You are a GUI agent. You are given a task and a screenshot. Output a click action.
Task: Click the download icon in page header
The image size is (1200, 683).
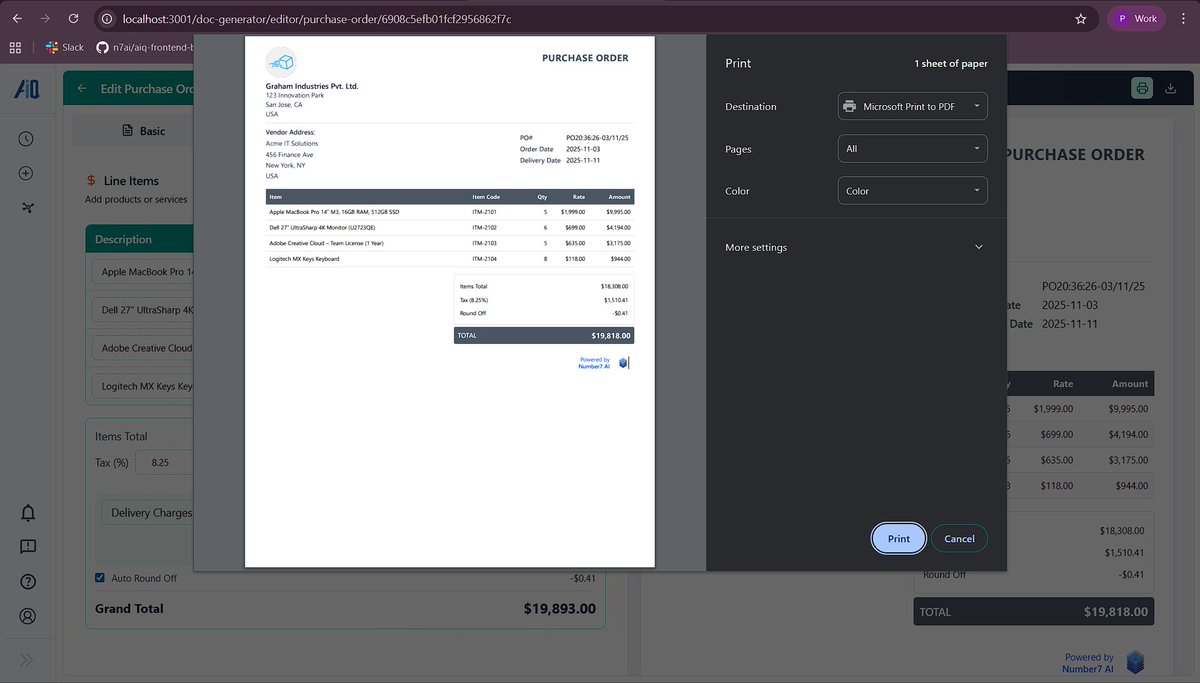pos(1171,88)
